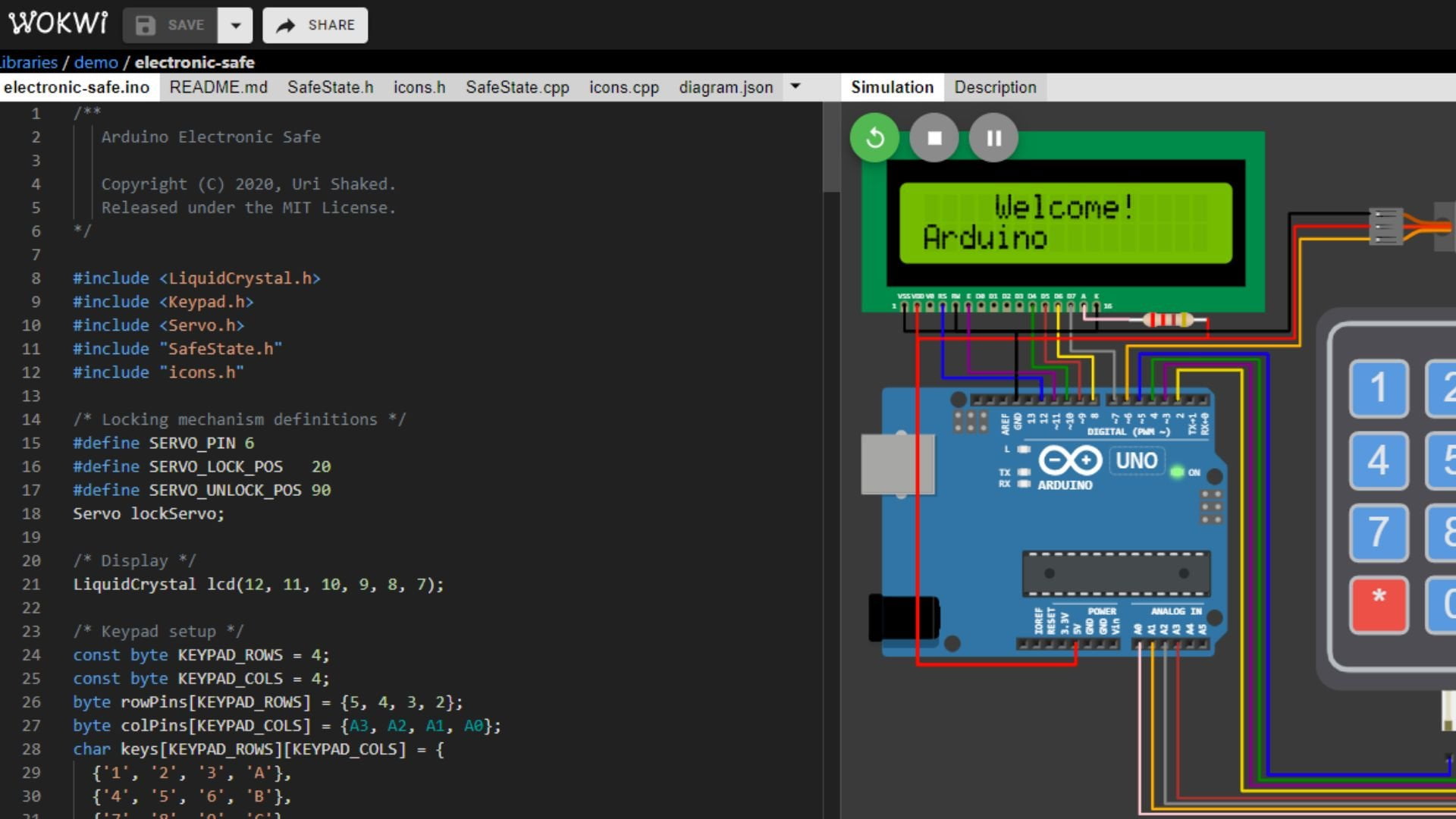Expand the file tabs dropdown arrow
This screenshot has width=1456, height=819.
tap(795, 86)
